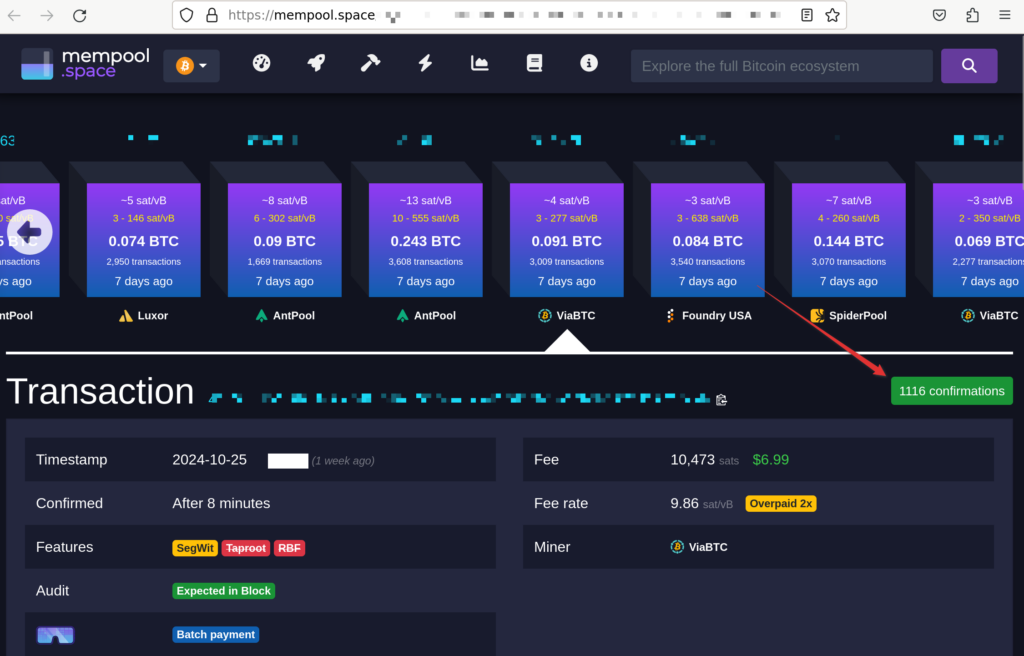
Task: Open the dashboard gauge icon in navbar
Action: pyautogui.click(x=261, y=63)
